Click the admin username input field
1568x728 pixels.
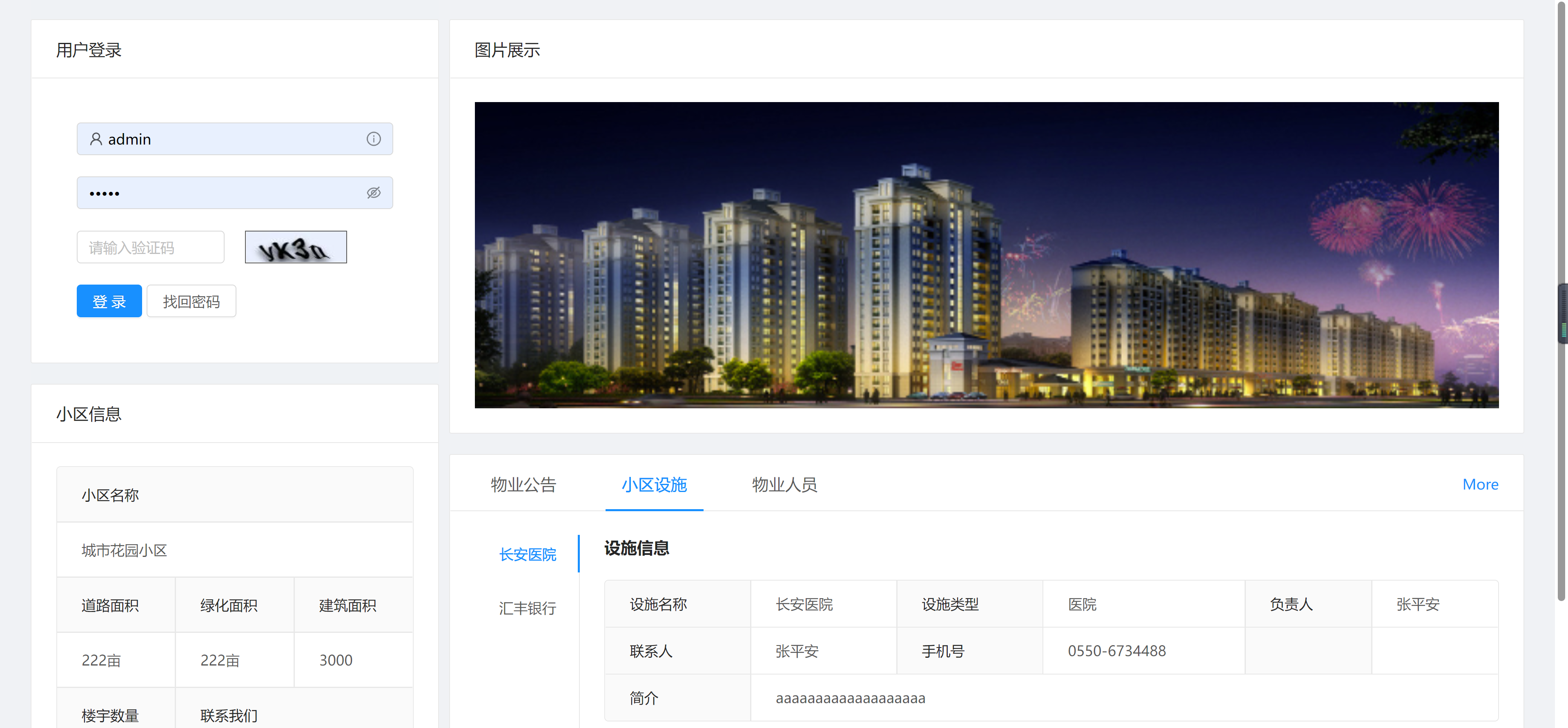point(234,139)
